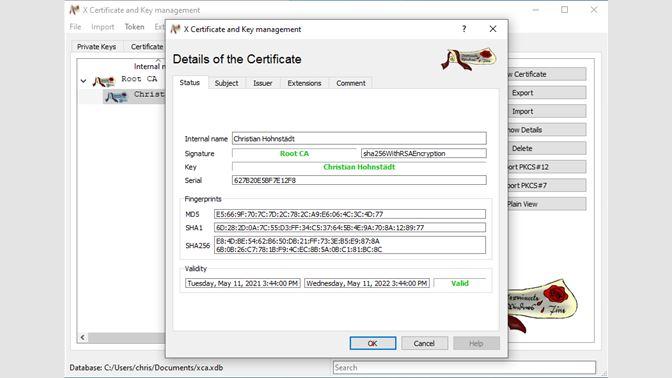Switch to the Issuer tab

point(263,83)
